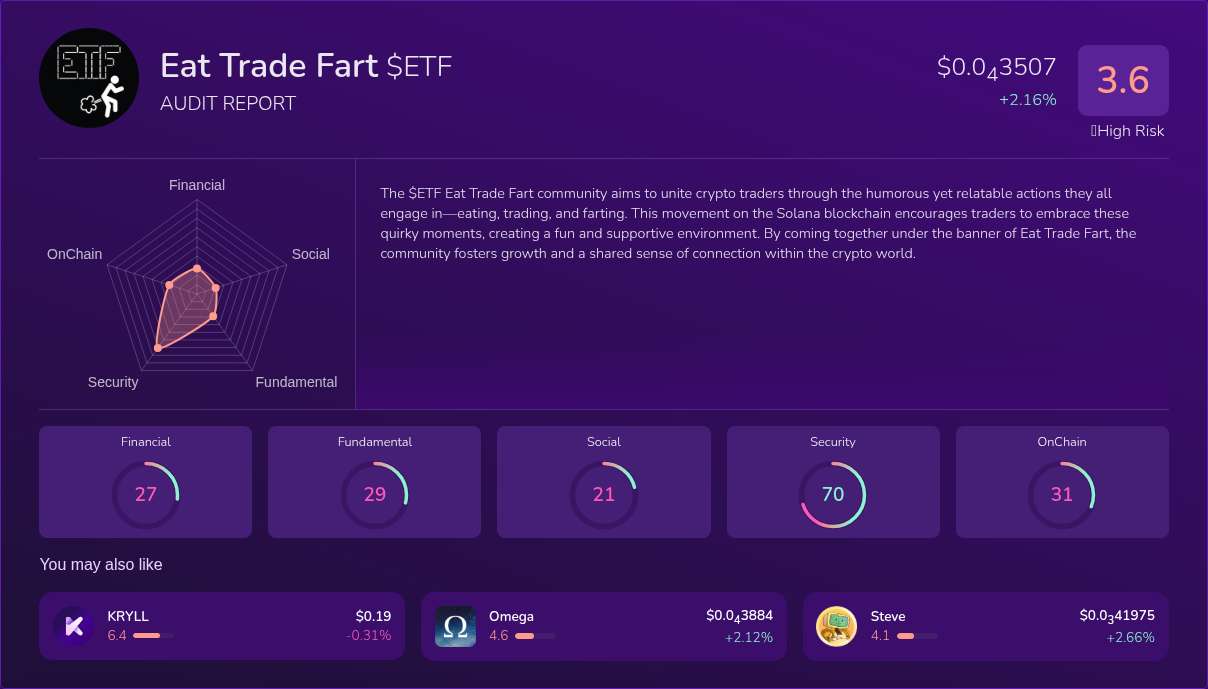
Task: Click the Eat Trade Fart token logo
Action: pos(89,78)
